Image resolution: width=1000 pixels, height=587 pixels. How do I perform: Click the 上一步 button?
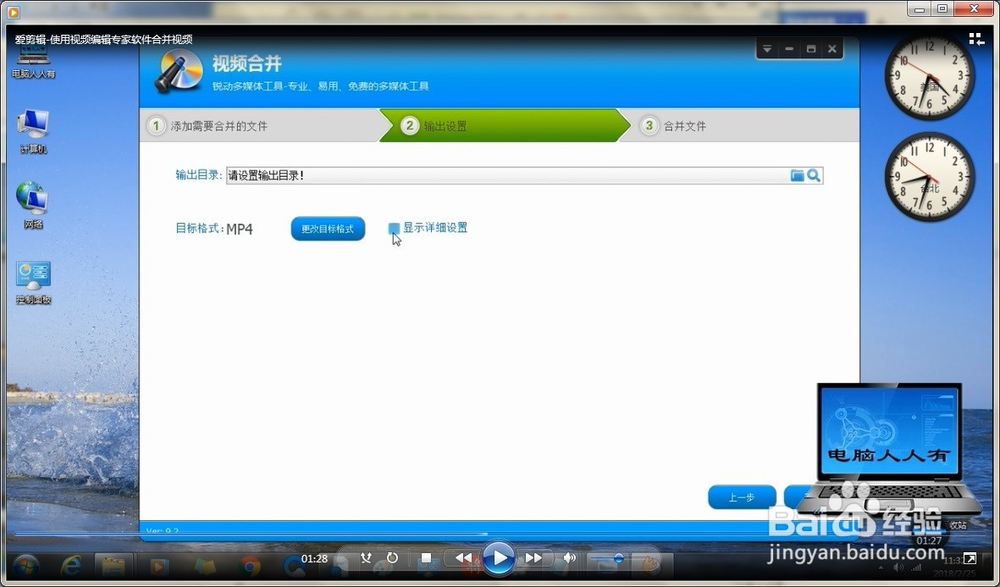click(x=742, y=498)
